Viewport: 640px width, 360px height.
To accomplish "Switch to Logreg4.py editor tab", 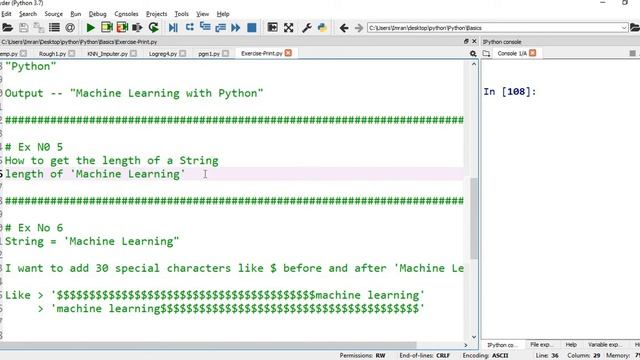I will pos(163,53).
